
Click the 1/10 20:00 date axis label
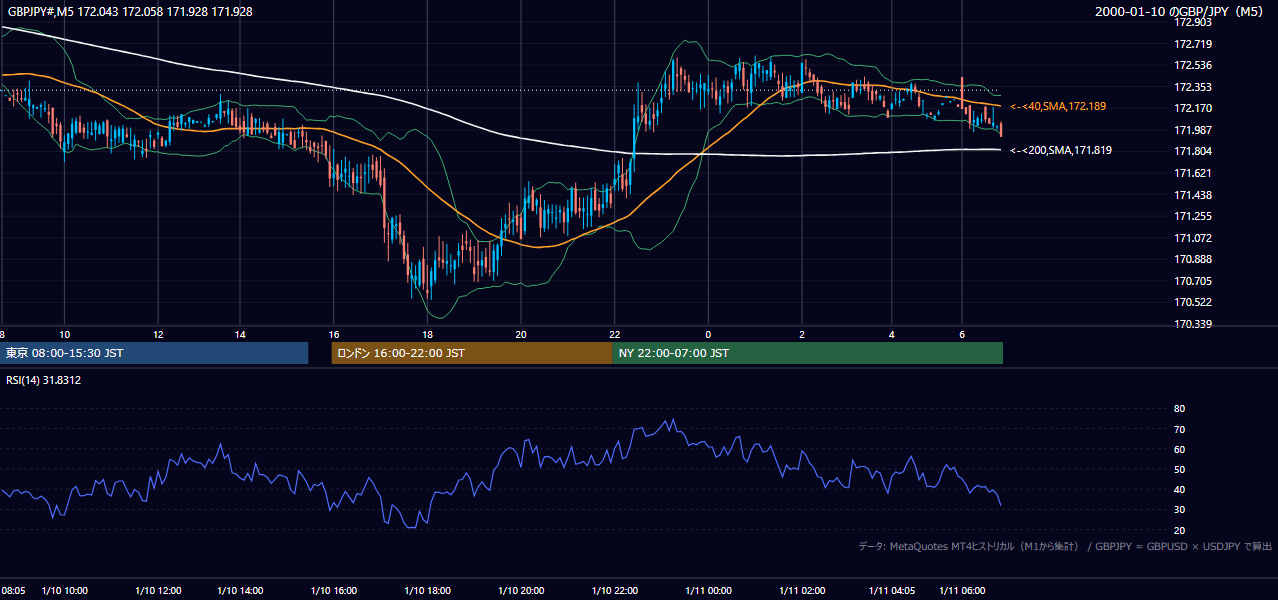tap(521, 591)
